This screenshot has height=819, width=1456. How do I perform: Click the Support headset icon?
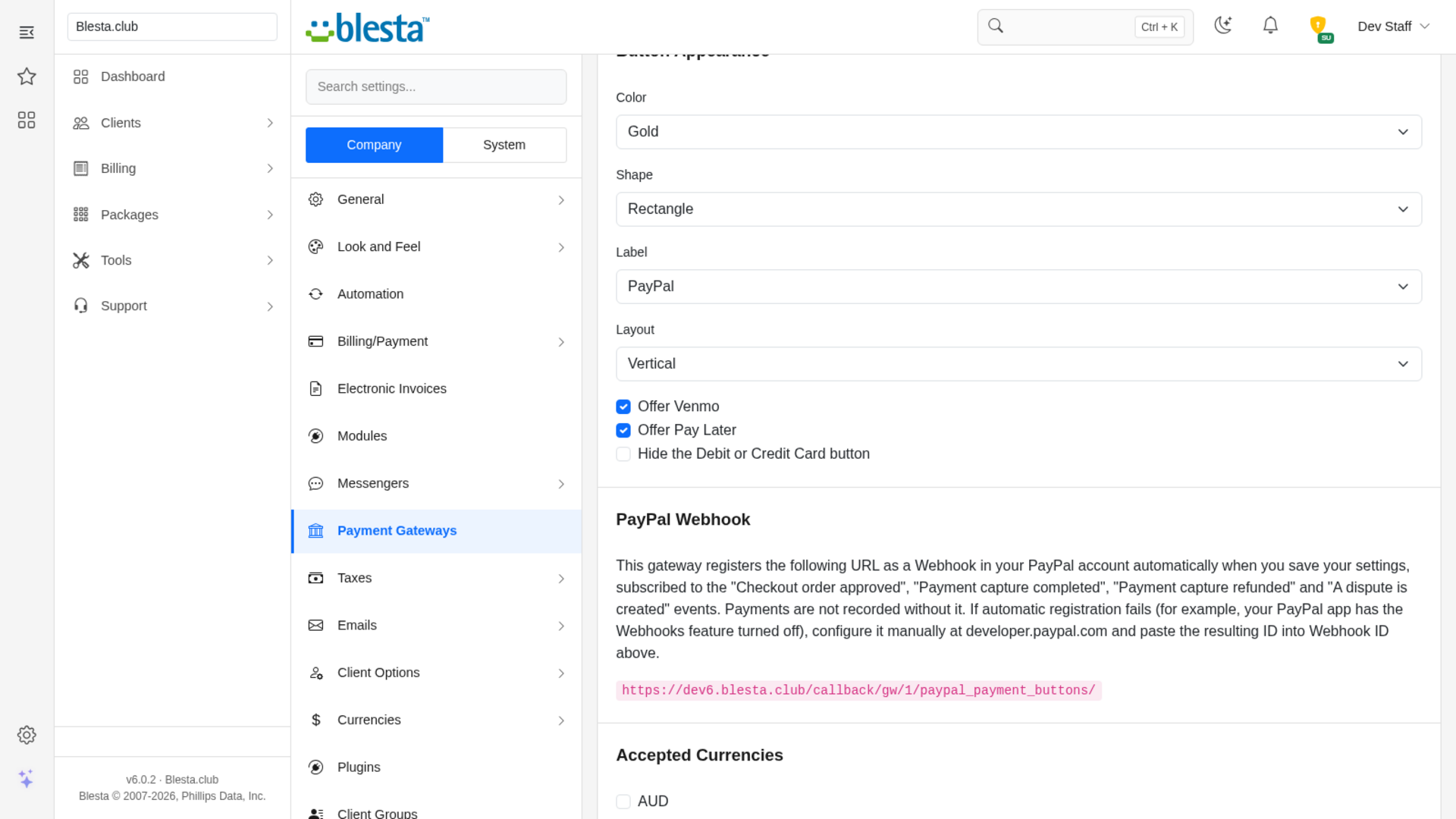81,306
